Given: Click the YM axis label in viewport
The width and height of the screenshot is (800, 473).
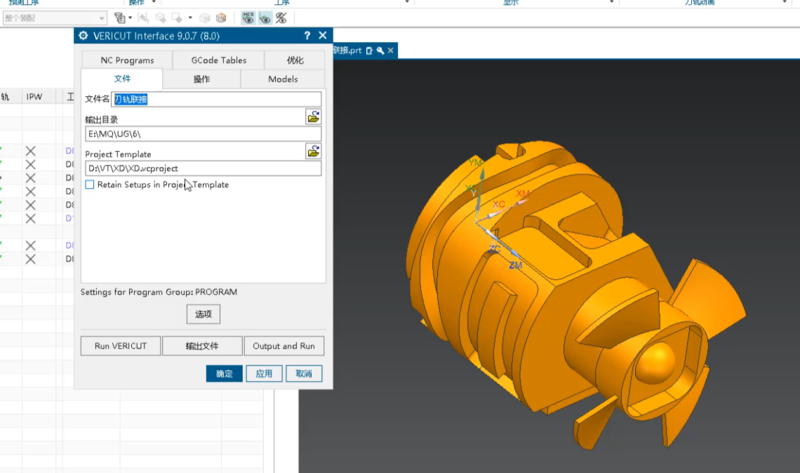Looking at the screenshot, I should click(x=475, y=162).
